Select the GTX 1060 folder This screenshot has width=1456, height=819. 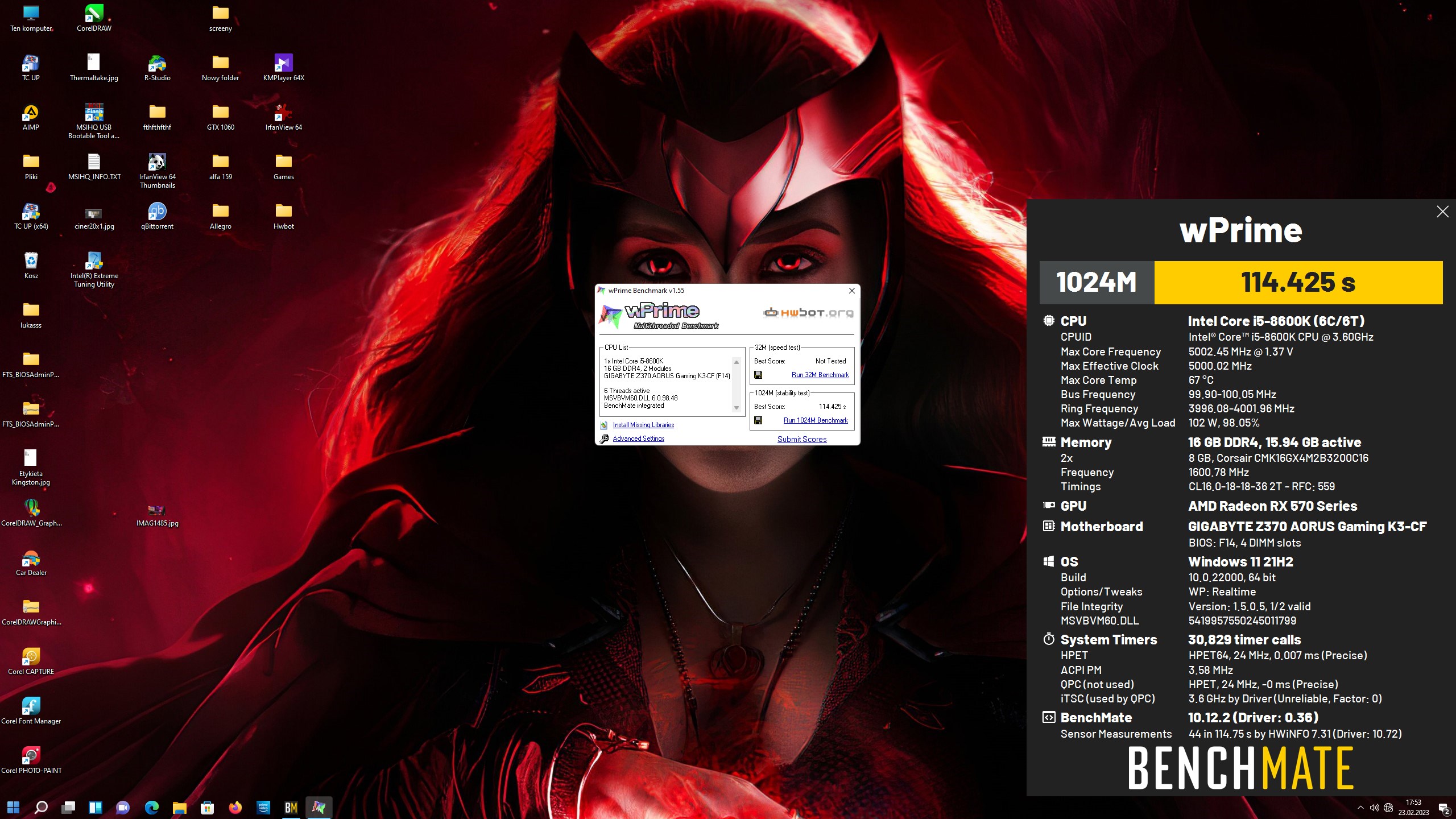click(220, 117)
